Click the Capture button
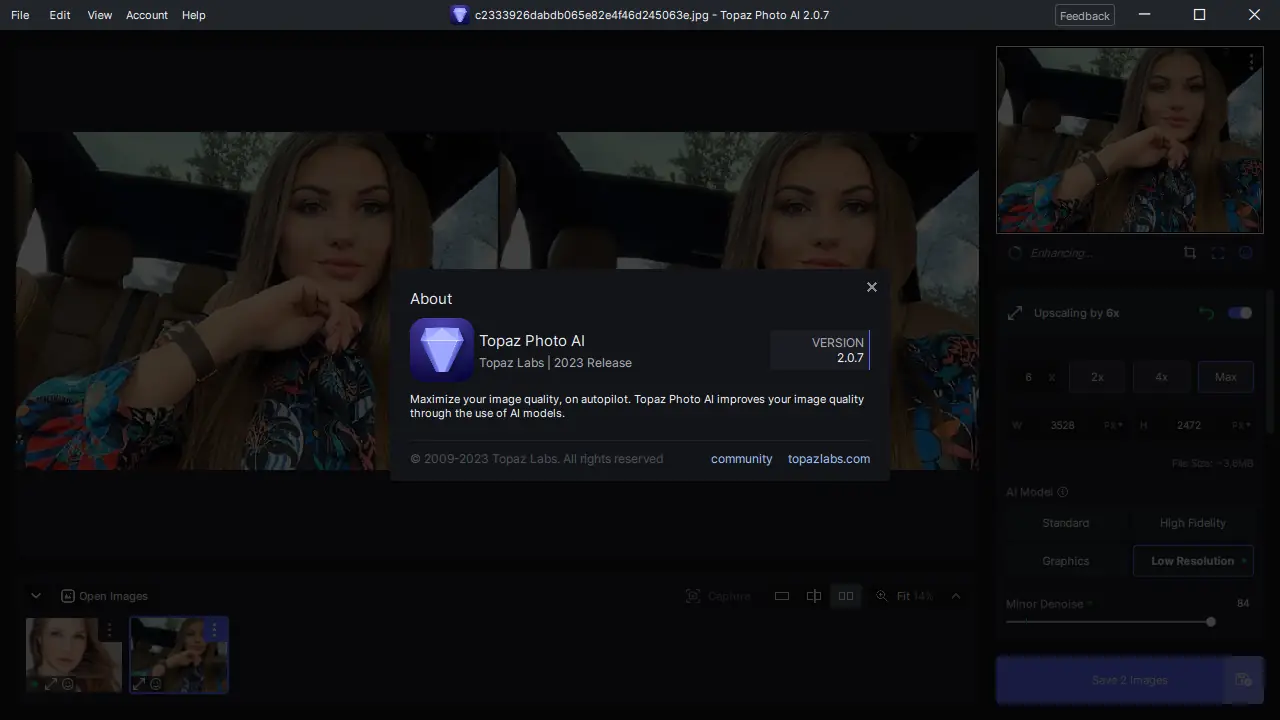This screenshot has height=720, width=1280. click(718, 596)
